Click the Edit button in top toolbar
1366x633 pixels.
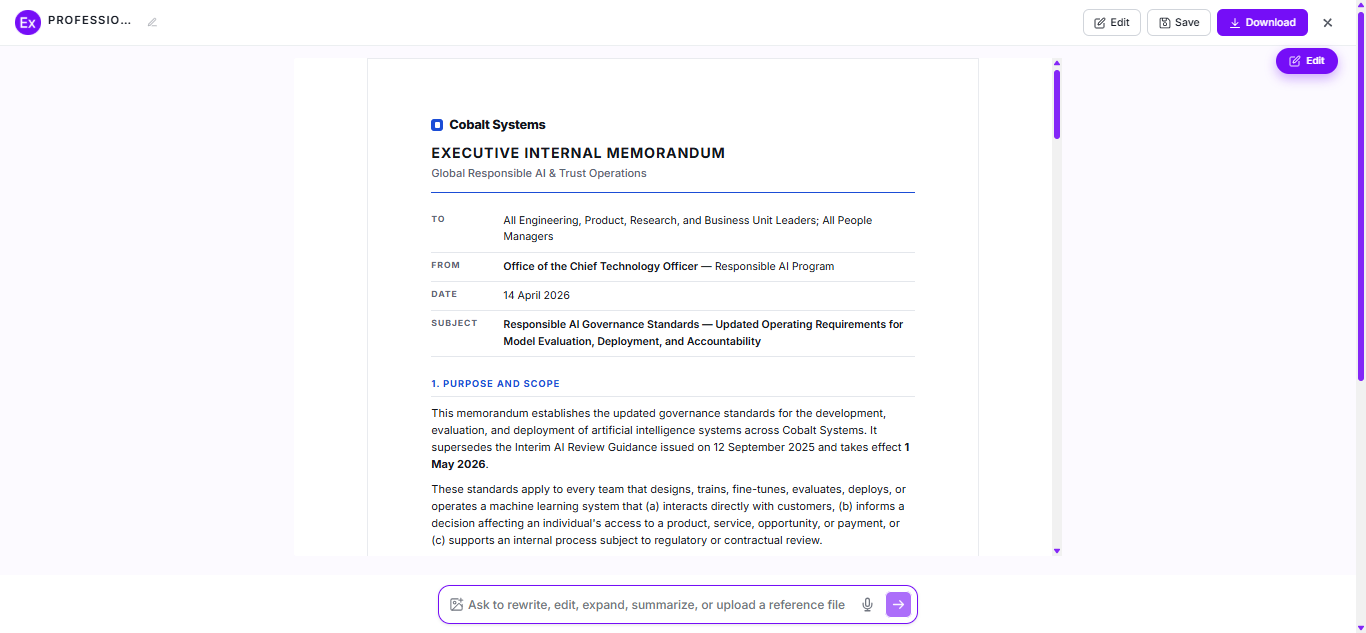[1111, 22]
